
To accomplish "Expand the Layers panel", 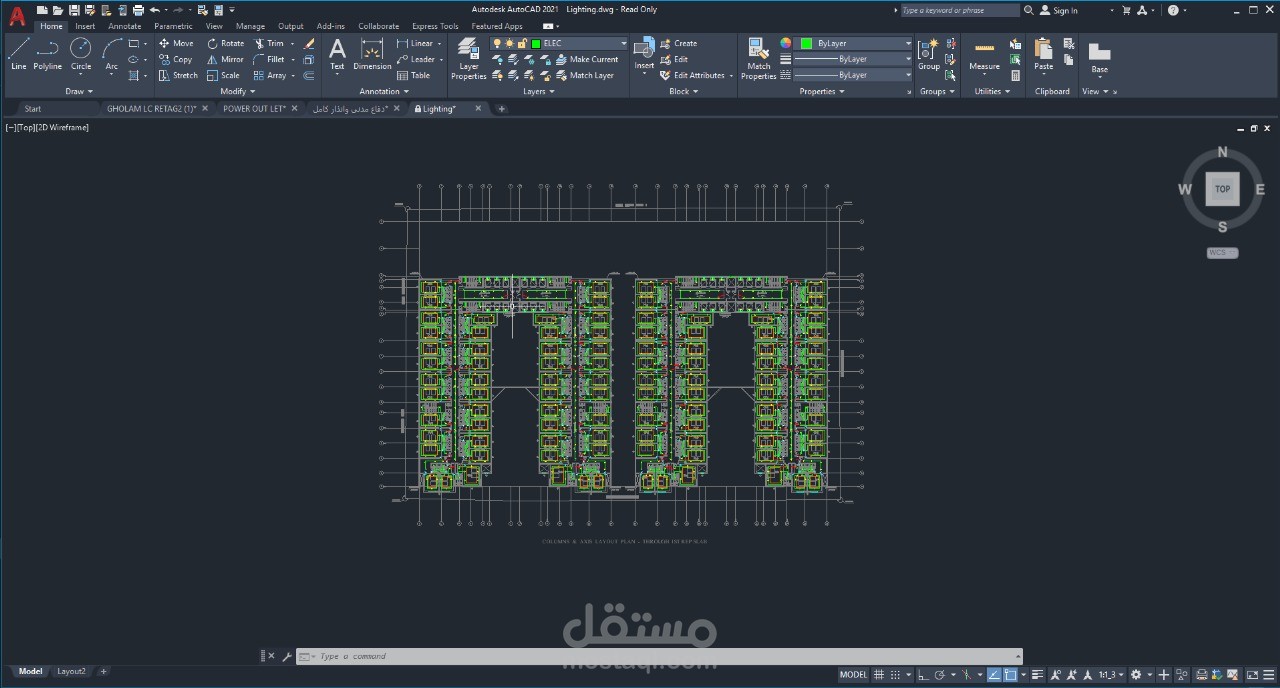I will pos(538,91).
